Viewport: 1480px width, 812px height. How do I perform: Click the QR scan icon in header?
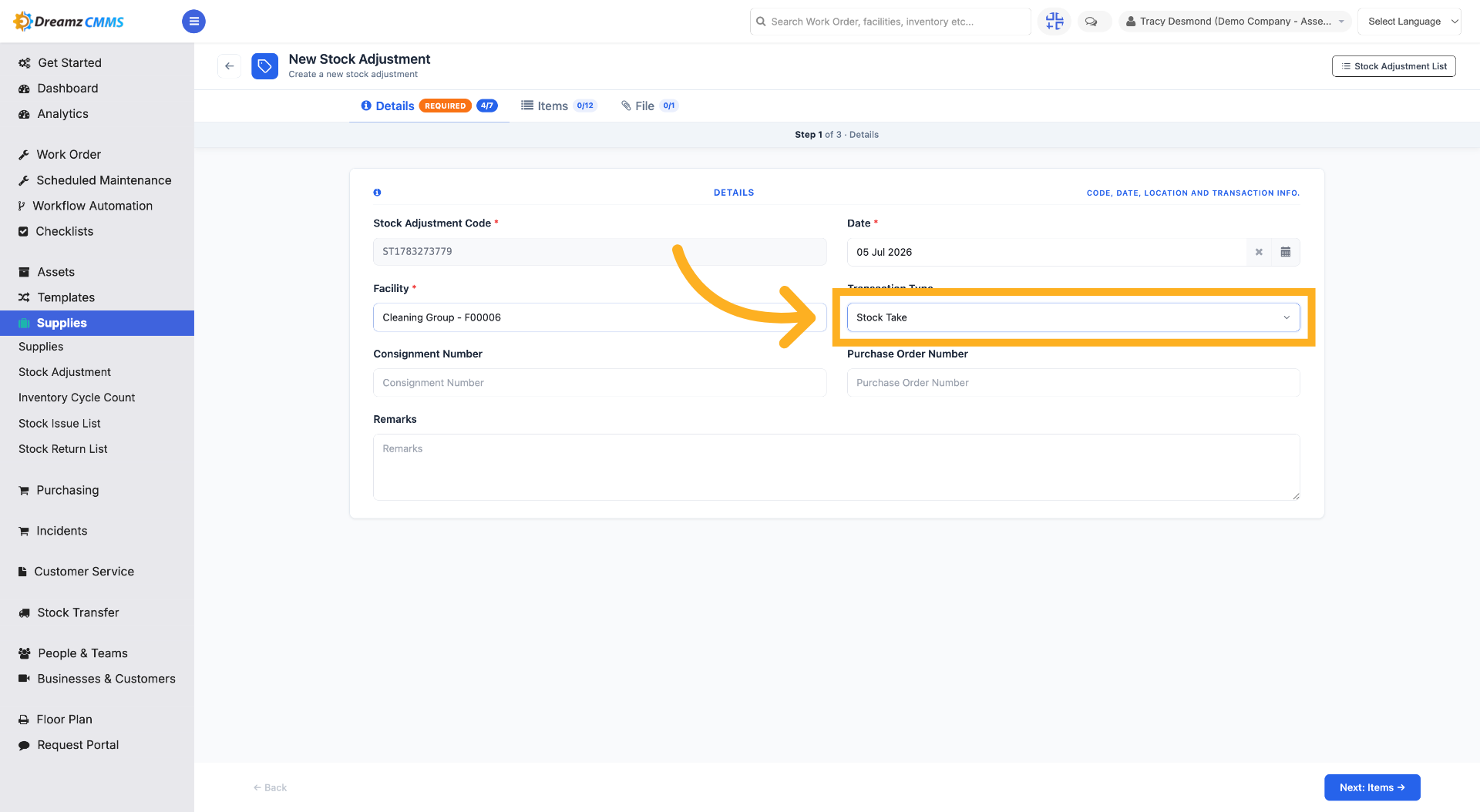pyautogui.click(x=1054, y=22)
